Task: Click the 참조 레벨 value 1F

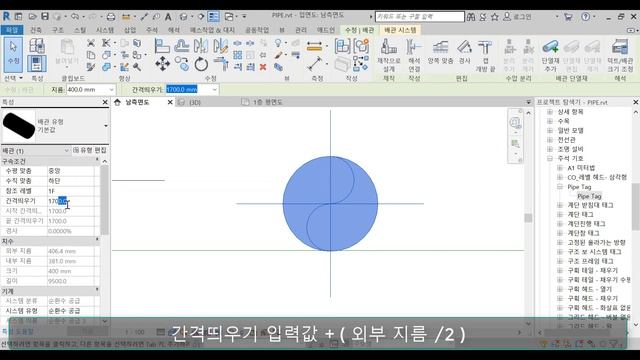Action: coord(70,191)
